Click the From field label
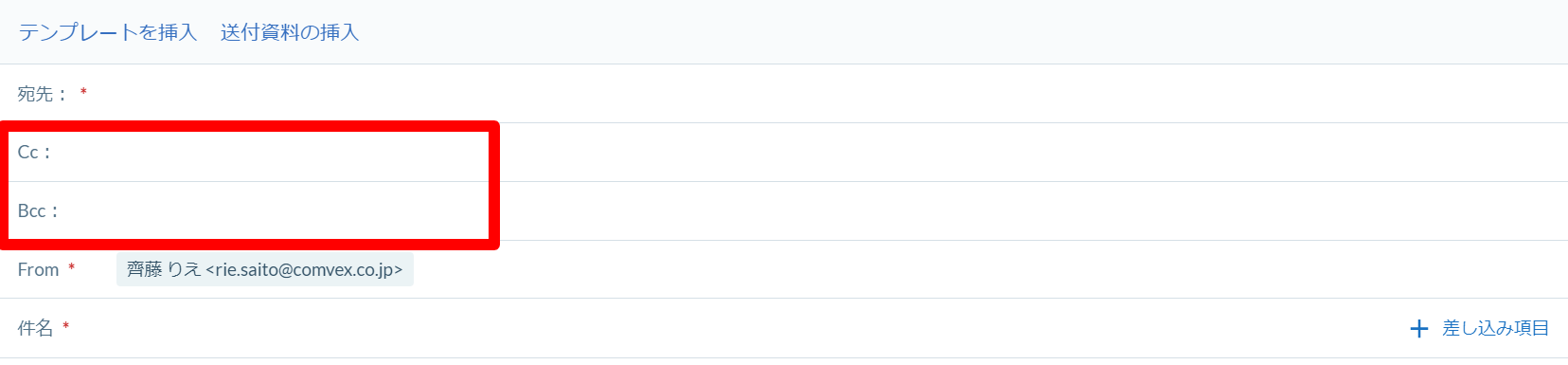 click(38, 269)
